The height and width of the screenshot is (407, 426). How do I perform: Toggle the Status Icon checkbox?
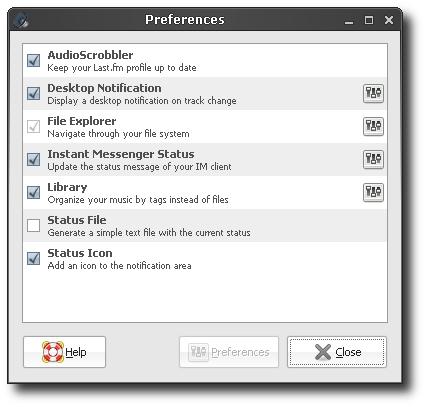coord(33,258)
